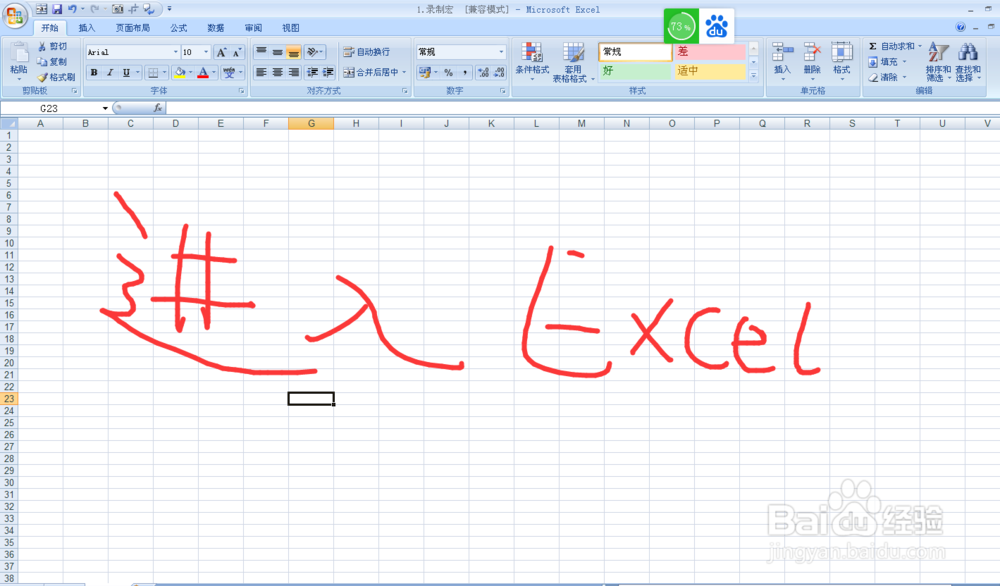Screen dimensions: 1000x586
Task: Click Fill (填充) button
Action: click(887, 62)
